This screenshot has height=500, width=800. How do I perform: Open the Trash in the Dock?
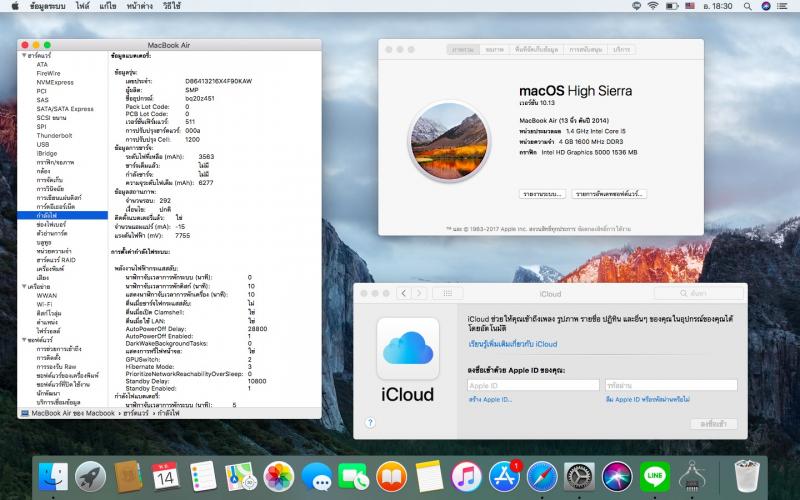tap(746, 477)
